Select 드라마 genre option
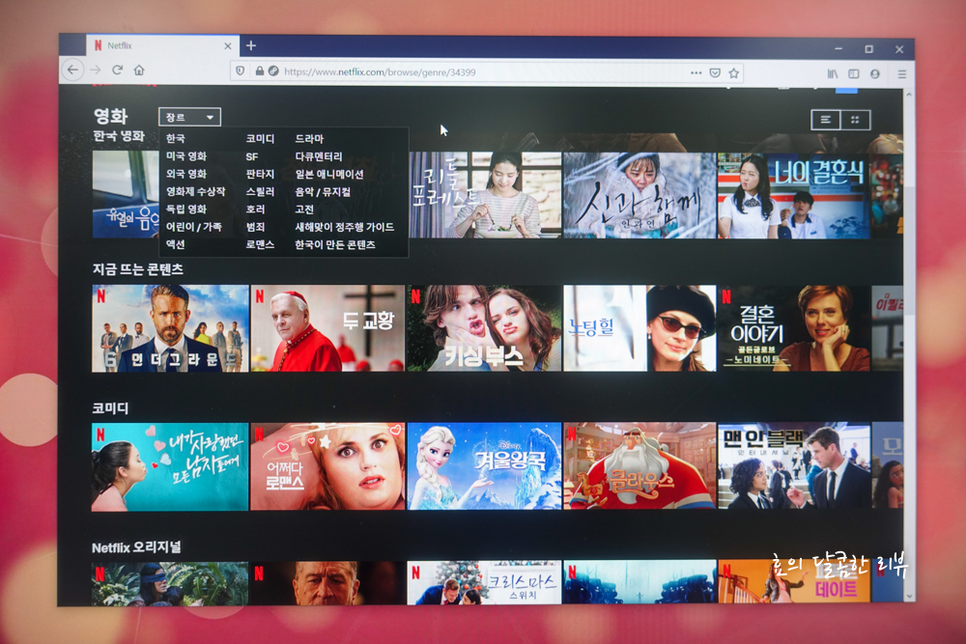 pos(309,139)
